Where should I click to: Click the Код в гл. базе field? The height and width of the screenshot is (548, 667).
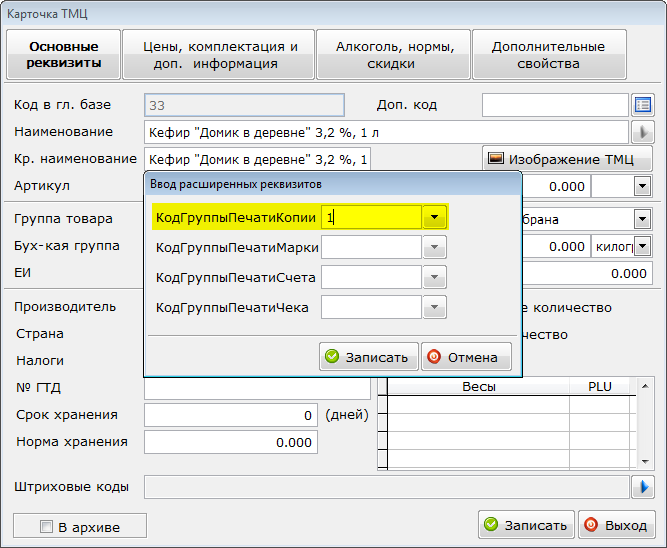click(x=244, y=105)
